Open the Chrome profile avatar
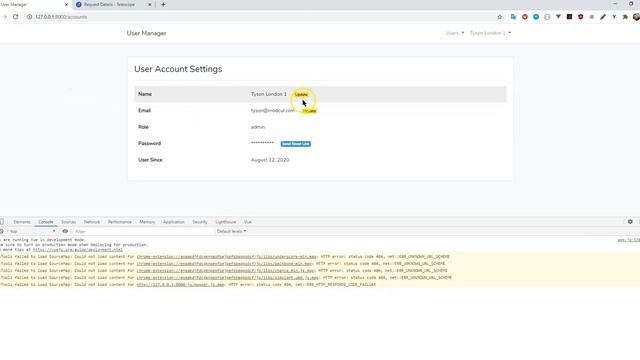 click(x=636, y=17)
